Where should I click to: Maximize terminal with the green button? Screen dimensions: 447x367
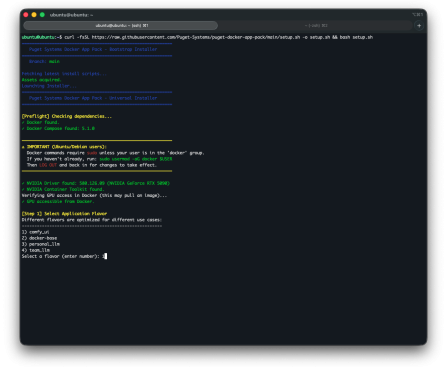tap(42, 15)
